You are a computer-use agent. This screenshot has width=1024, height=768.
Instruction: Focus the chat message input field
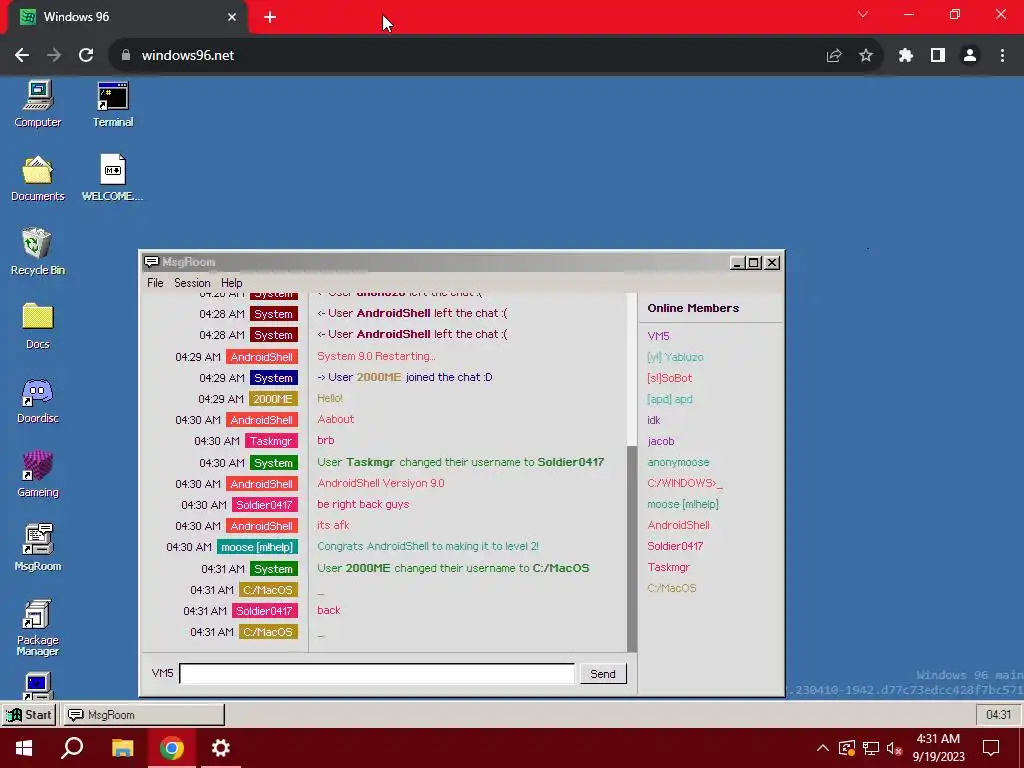point(377,673)
